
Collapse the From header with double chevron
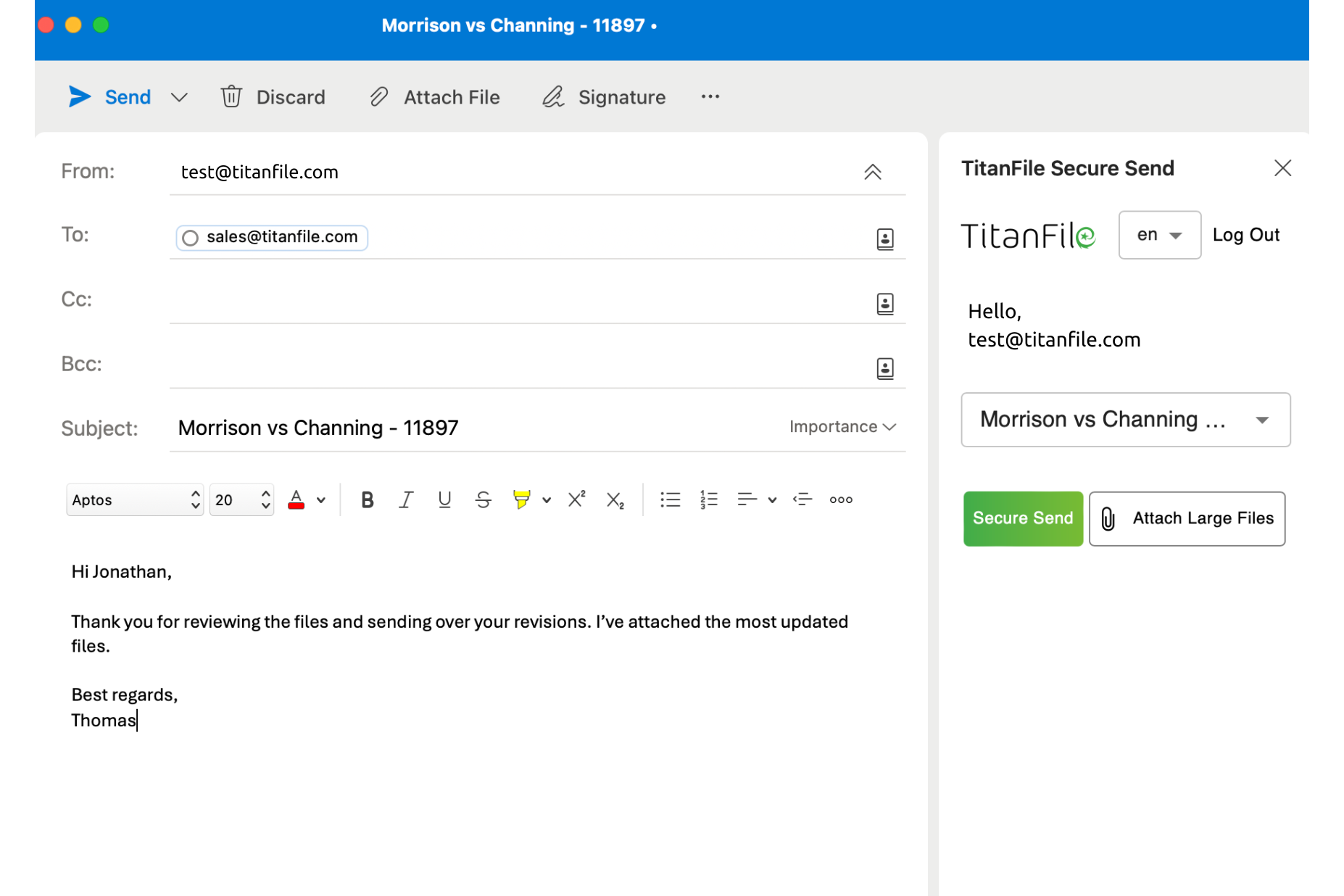(873, 172)
